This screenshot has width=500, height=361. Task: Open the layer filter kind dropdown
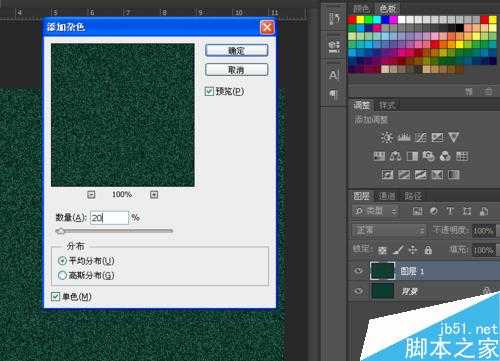(376, 211)
